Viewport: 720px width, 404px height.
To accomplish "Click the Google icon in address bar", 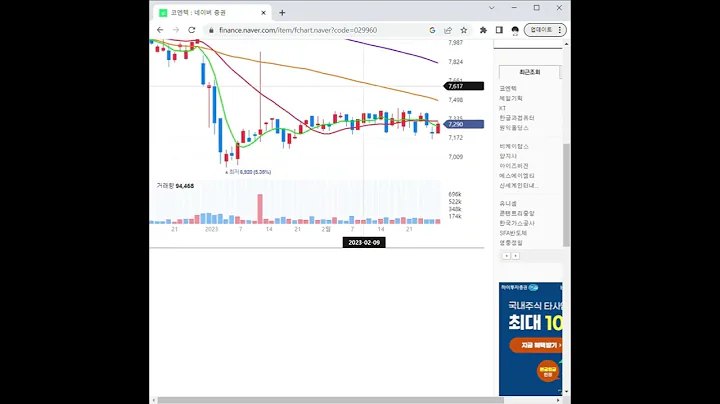I will click(432, 30).
